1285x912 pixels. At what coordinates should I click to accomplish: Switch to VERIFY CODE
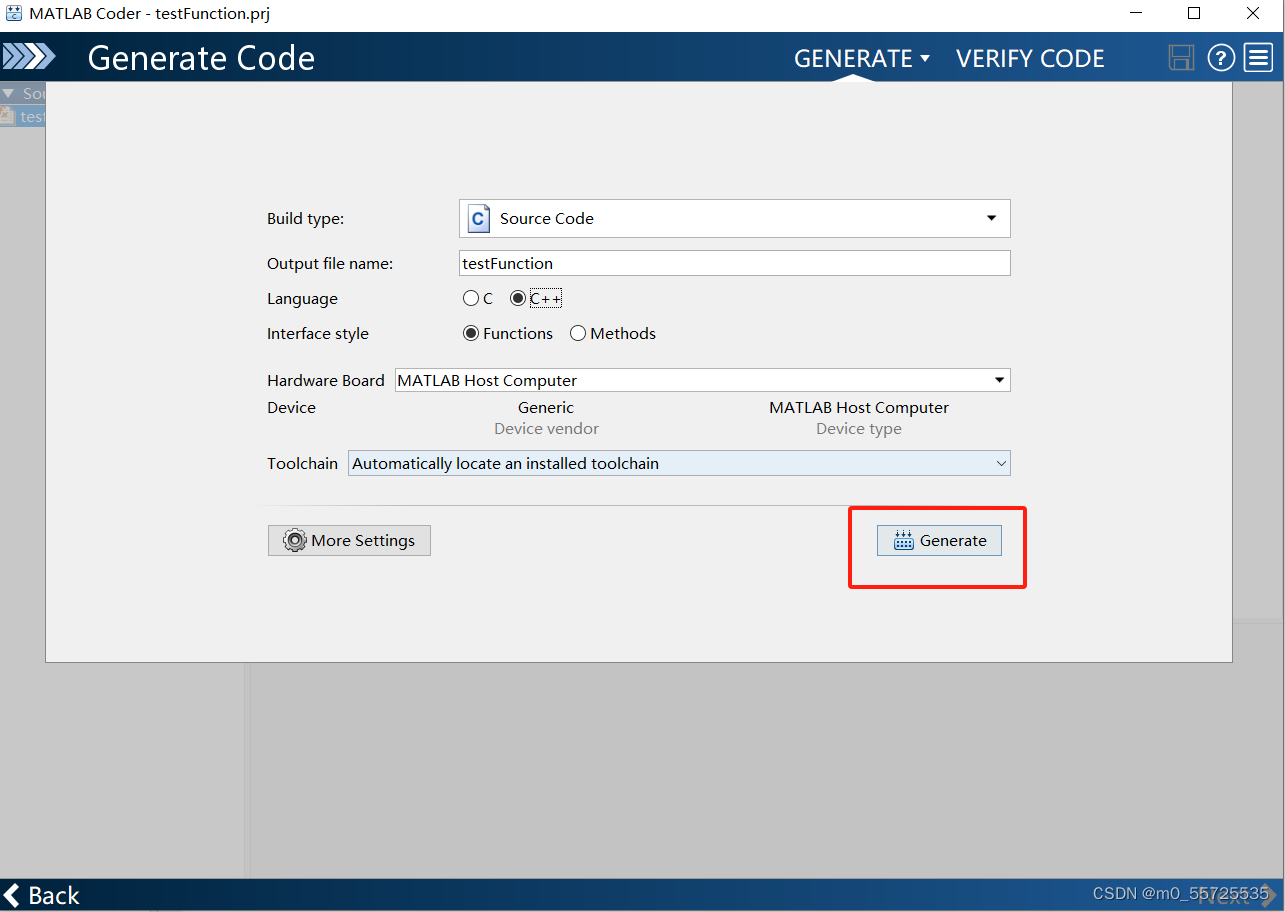1030,58
